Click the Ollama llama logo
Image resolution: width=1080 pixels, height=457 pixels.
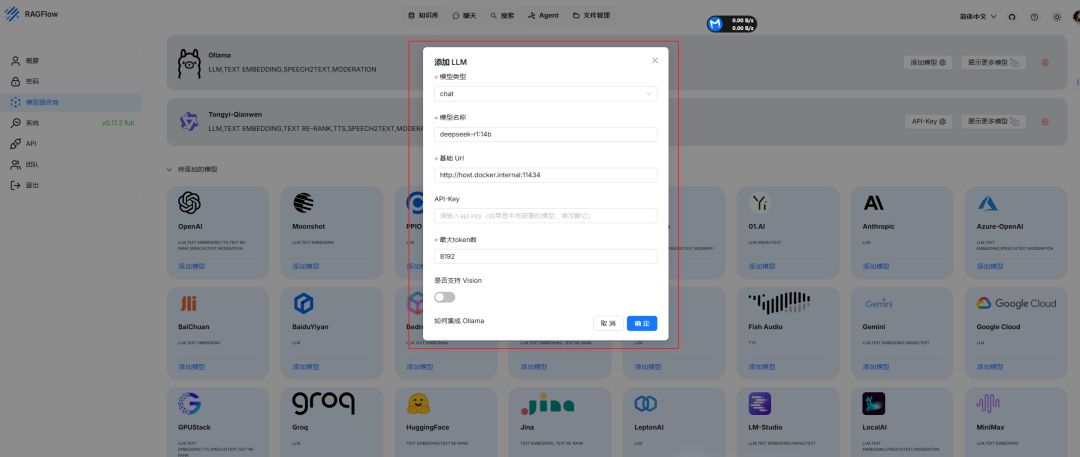189,63
